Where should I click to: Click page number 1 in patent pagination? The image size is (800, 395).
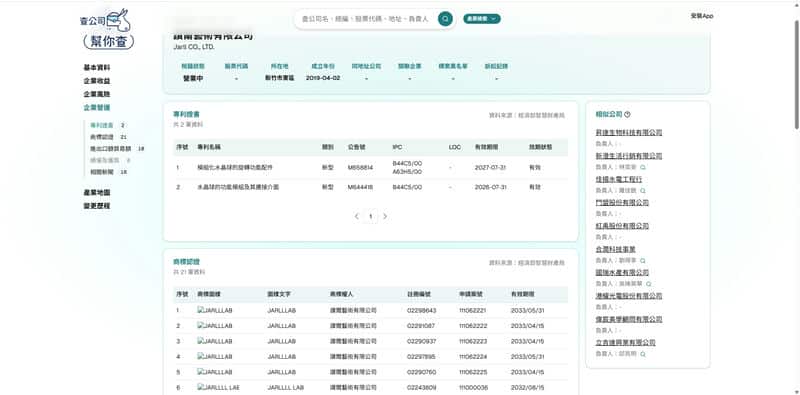370,216
